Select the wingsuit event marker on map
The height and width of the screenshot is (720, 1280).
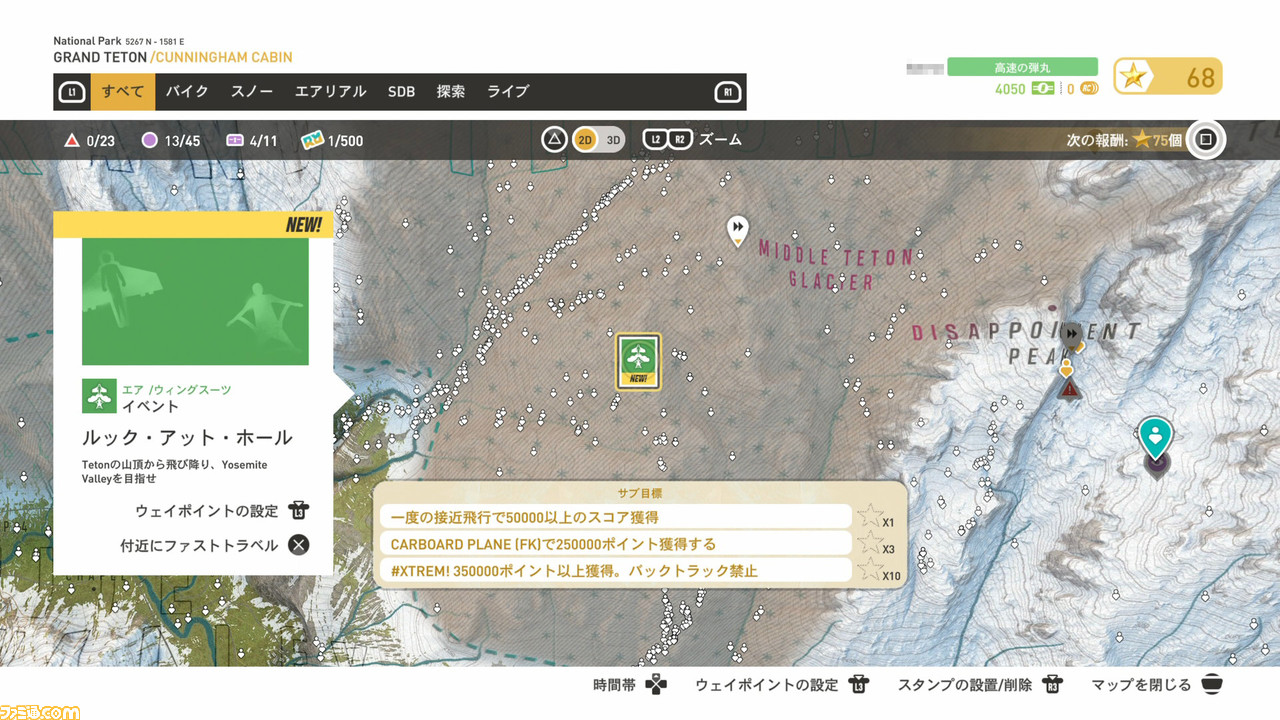(638, 360)
